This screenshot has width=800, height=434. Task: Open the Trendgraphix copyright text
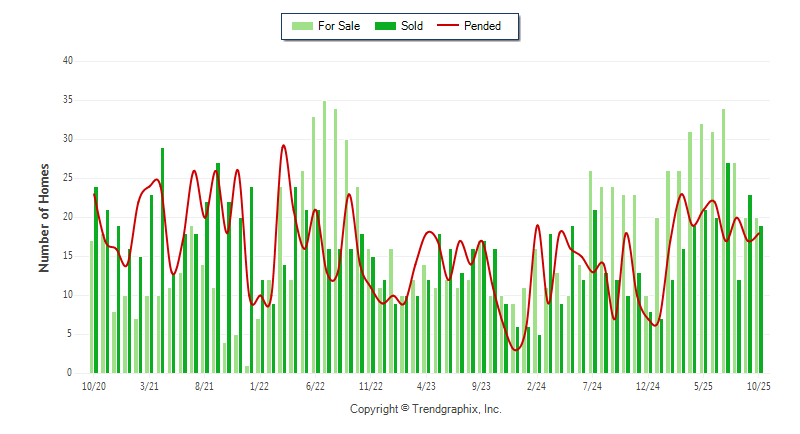425,409
